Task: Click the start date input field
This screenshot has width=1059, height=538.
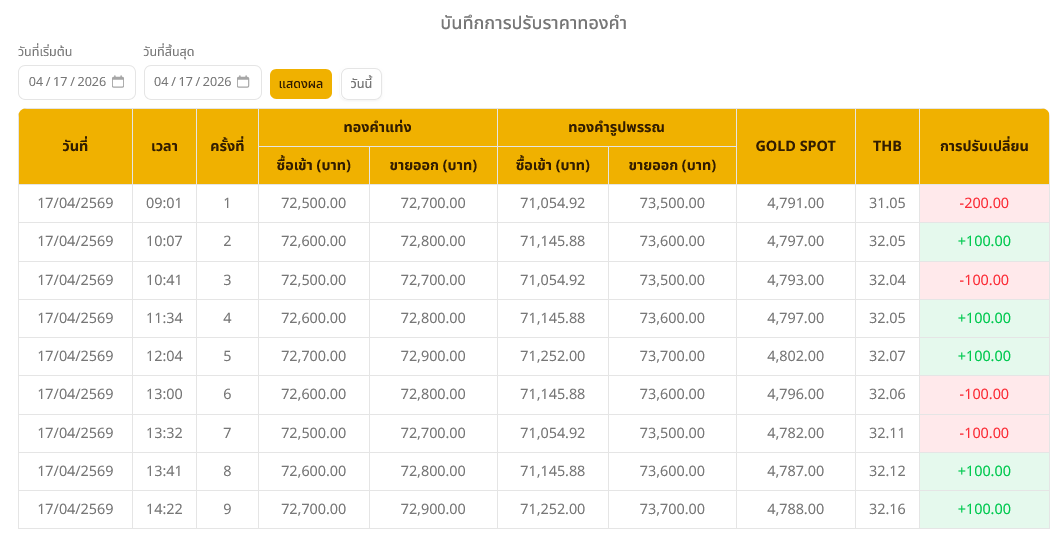Action: (67, 82)
